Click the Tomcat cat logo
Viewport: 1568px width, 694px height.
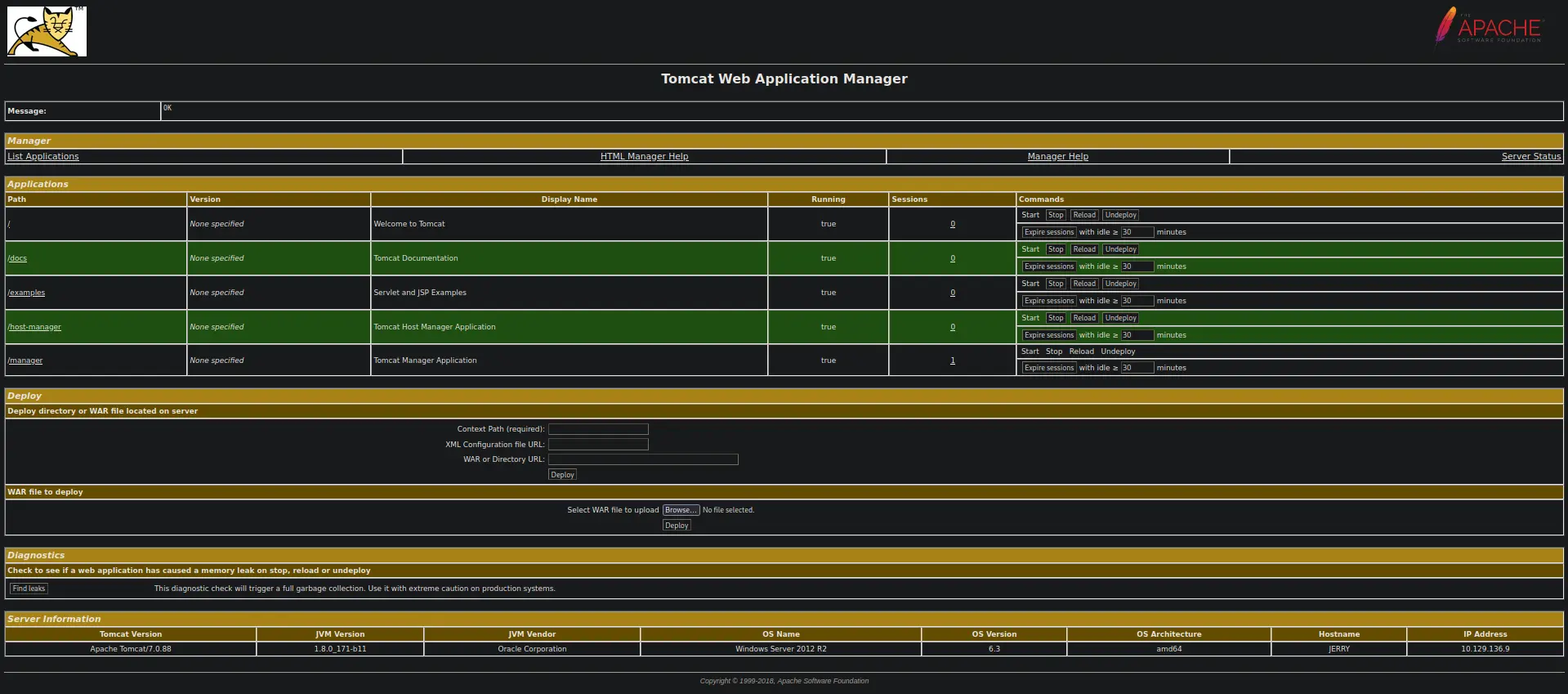tap(47, 31)
